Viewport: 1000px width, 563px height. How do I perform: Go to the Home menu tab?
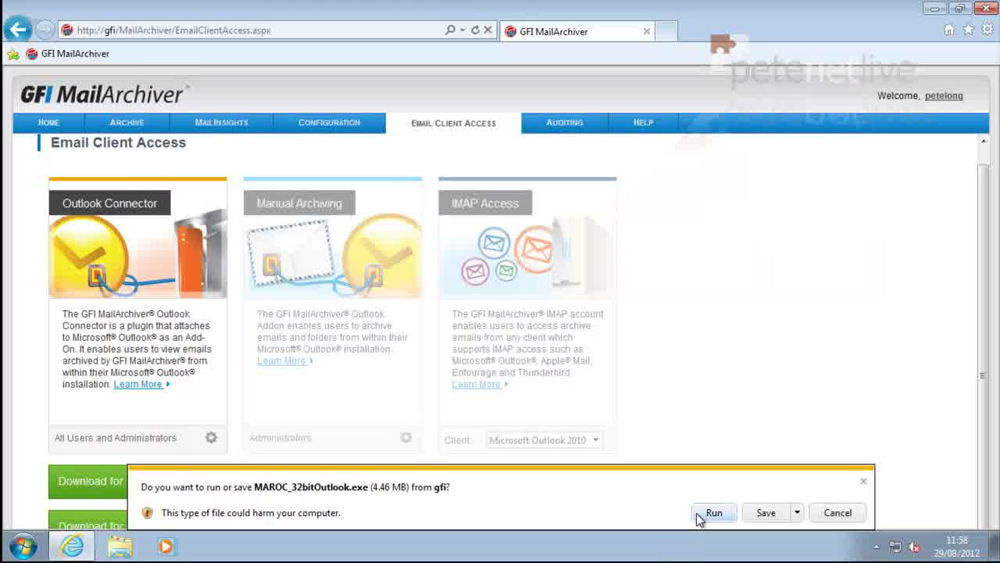coord(48,122)
